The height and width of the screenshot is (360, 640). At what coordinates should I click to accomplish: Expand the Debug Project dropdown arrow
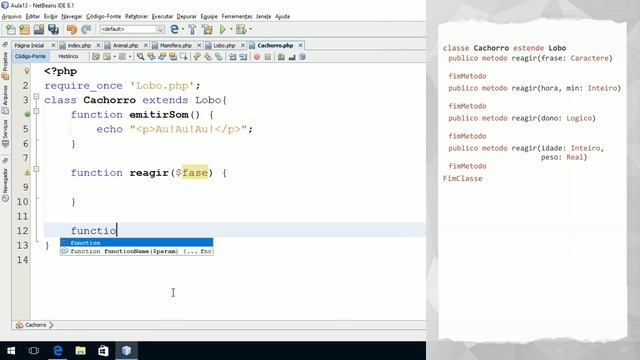pyautogui.click(x=250, y=29)
